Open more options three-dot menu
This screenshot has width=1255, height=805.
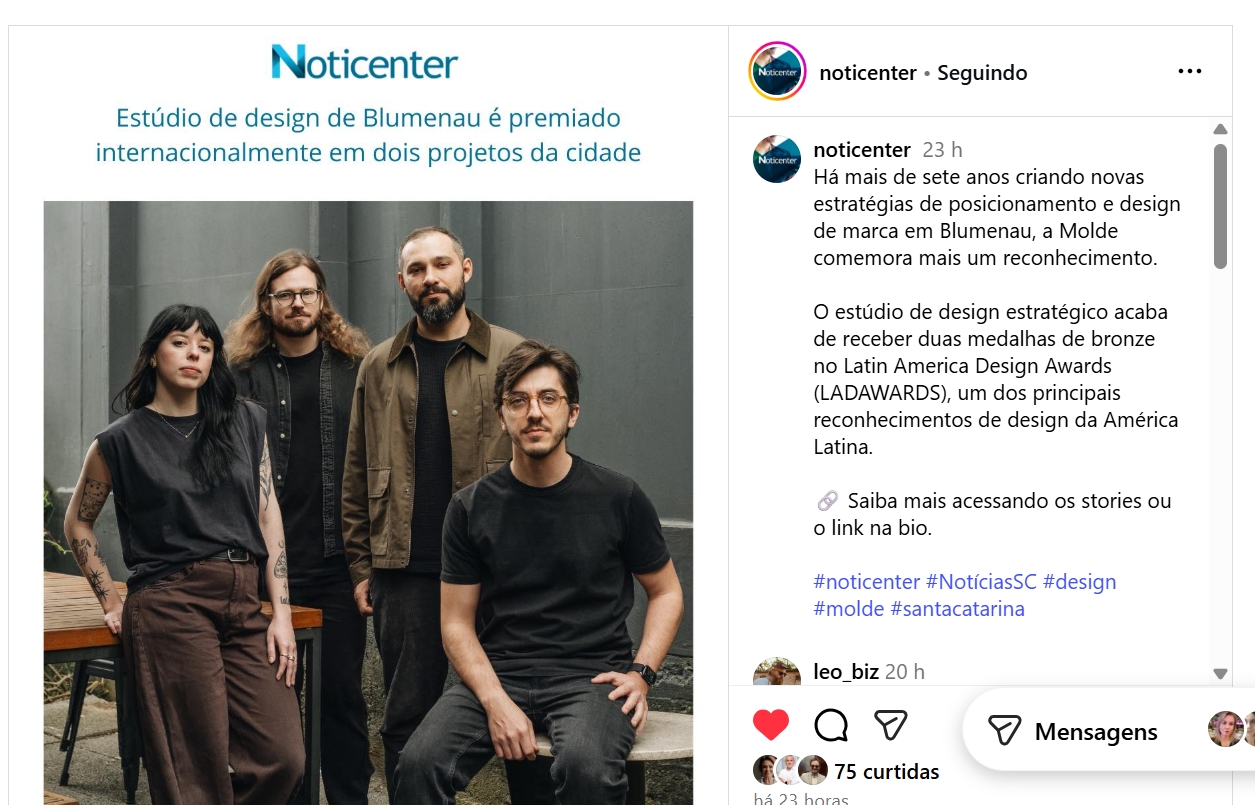tap(1189, 71)
